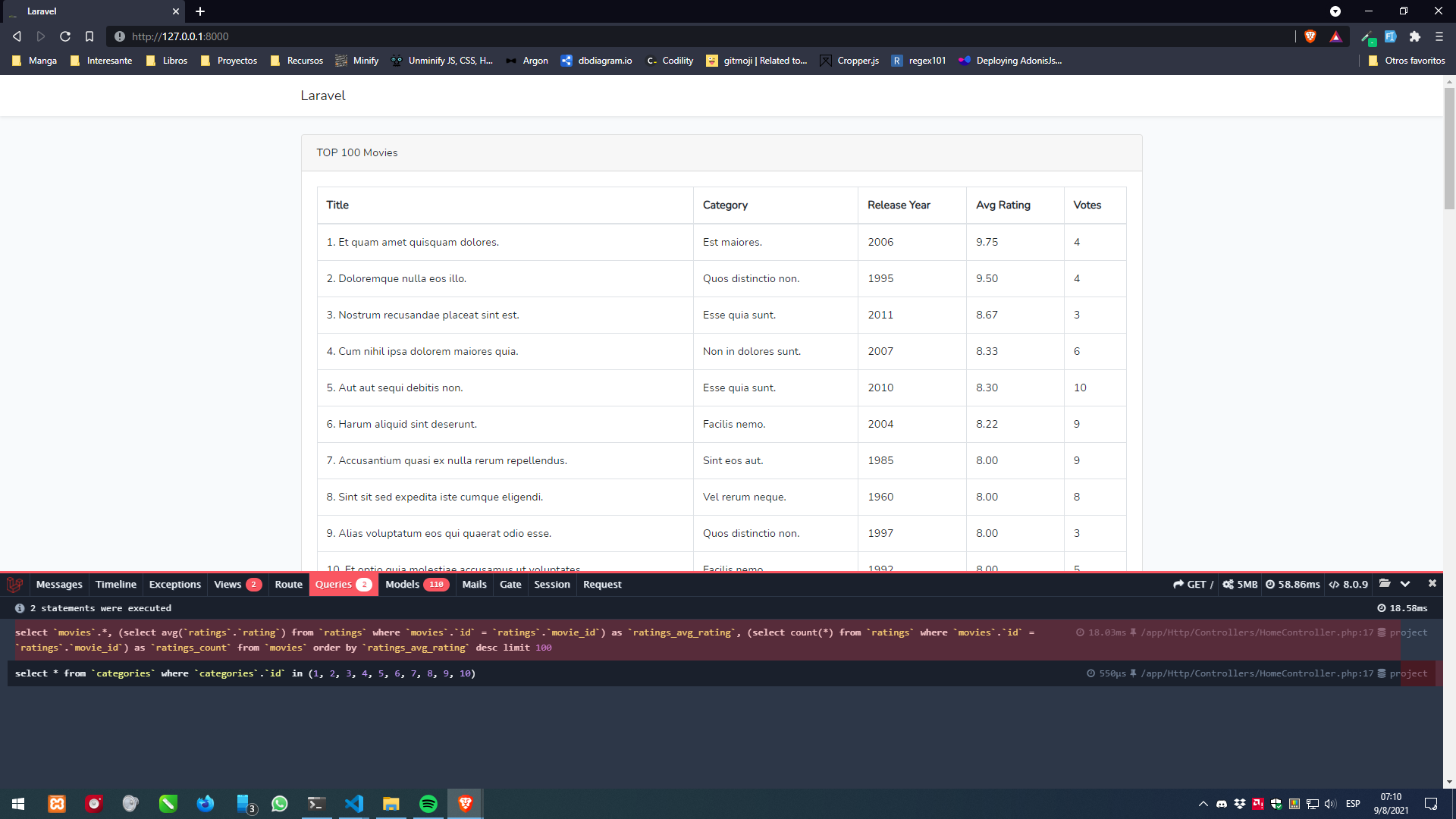The image size is (1456, 819).
Task: Bookmark this page icon
Action: tap(89, 36)
